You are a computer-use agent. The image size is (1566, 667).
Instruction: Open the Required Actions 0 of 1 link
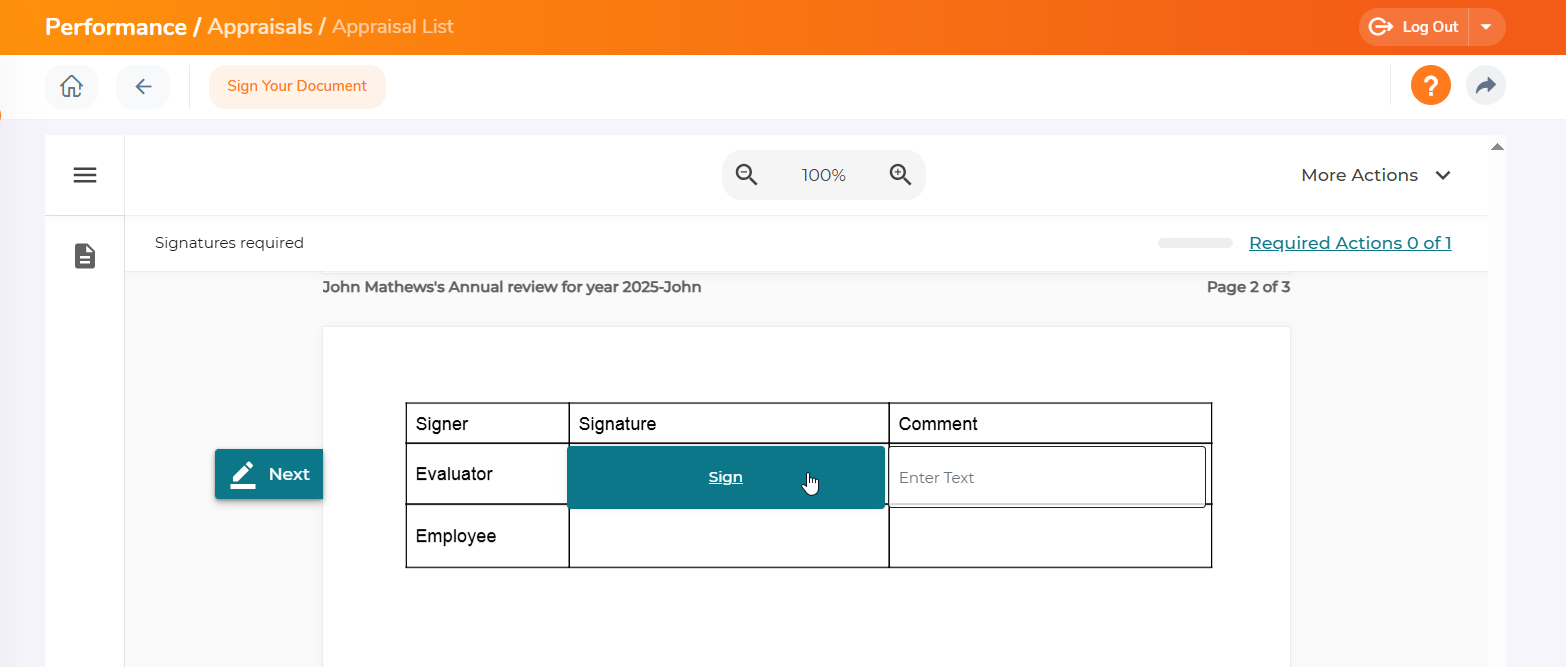click(1350, 243)
